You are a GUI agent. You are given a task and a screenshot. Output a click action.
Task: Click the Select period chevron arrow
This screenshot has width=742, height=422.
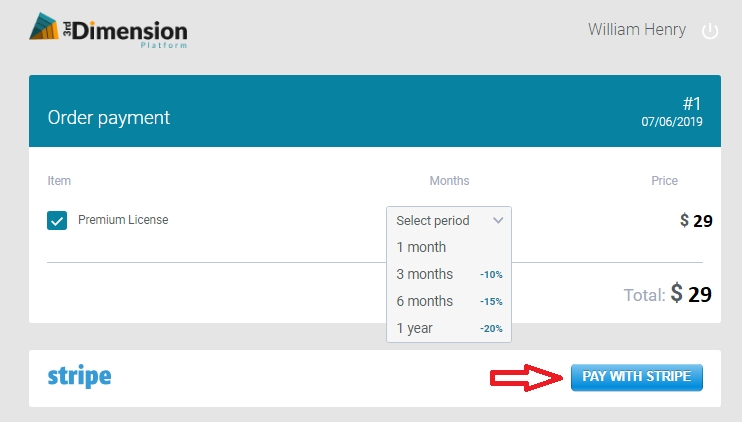(497, 220)
